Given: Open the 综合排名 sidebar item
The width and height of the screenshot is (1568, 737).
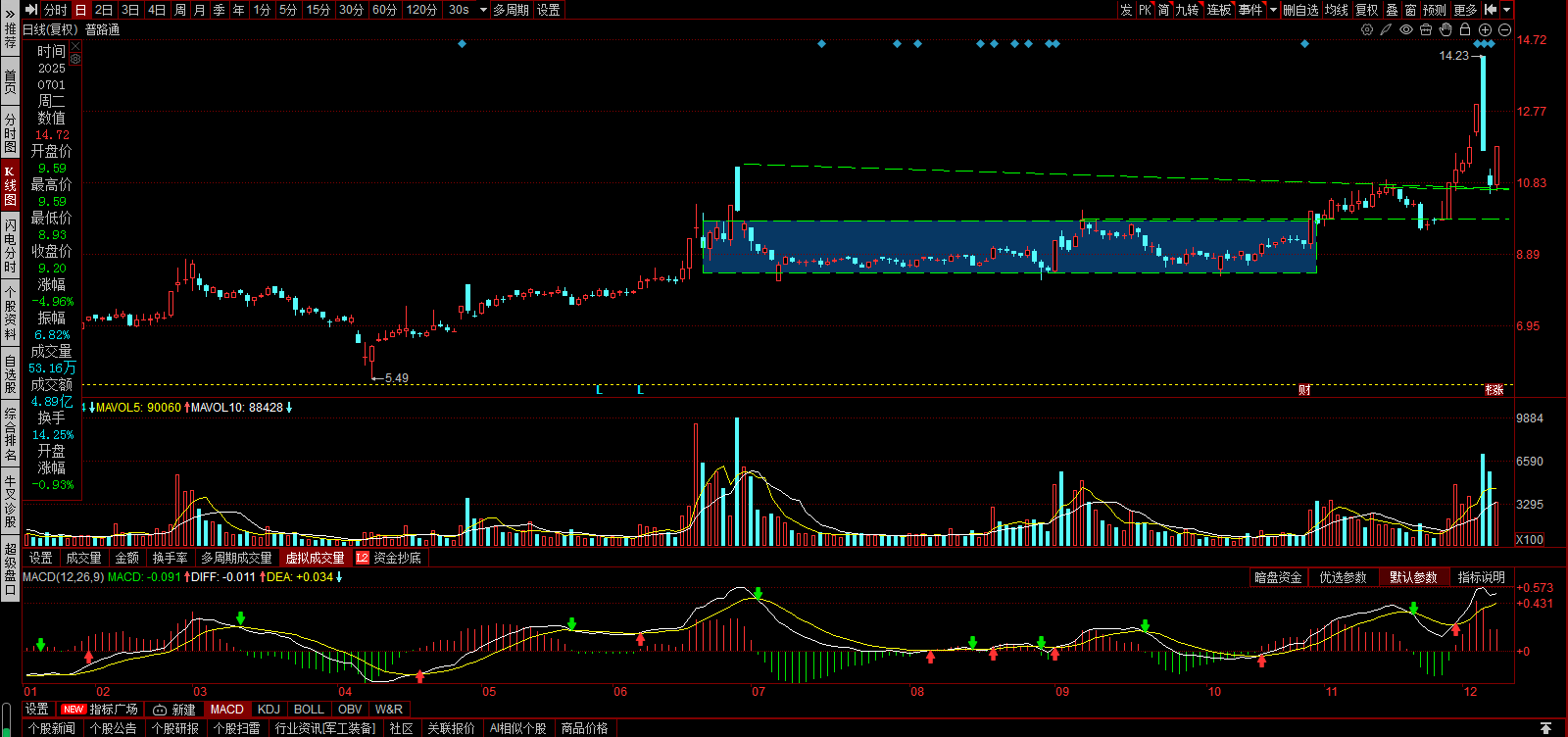Looking at the screenshot, I should click(x=10, y=434).
